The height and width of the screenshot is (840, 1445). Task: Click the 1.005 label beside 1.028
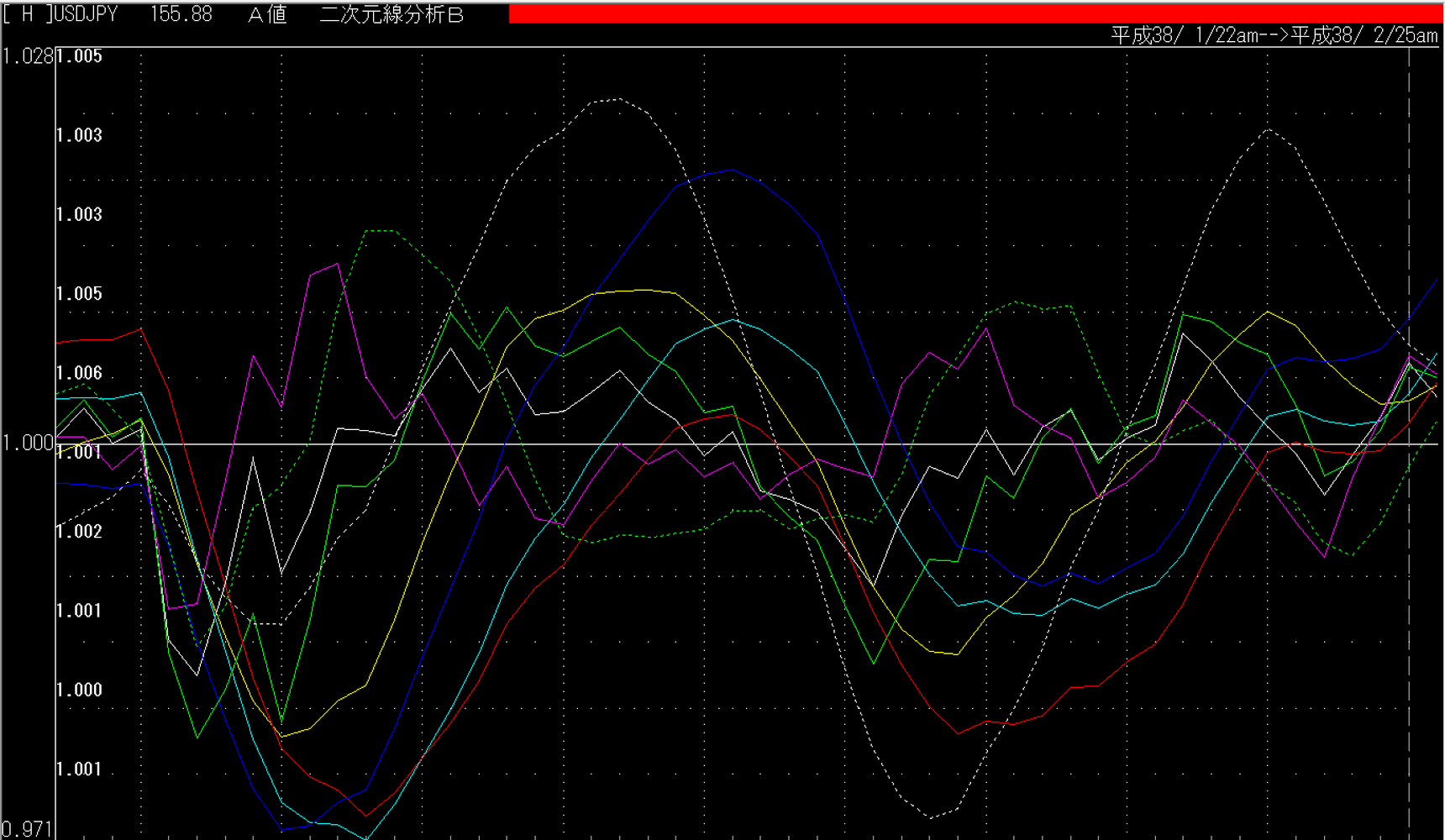[x=79, y=56]
